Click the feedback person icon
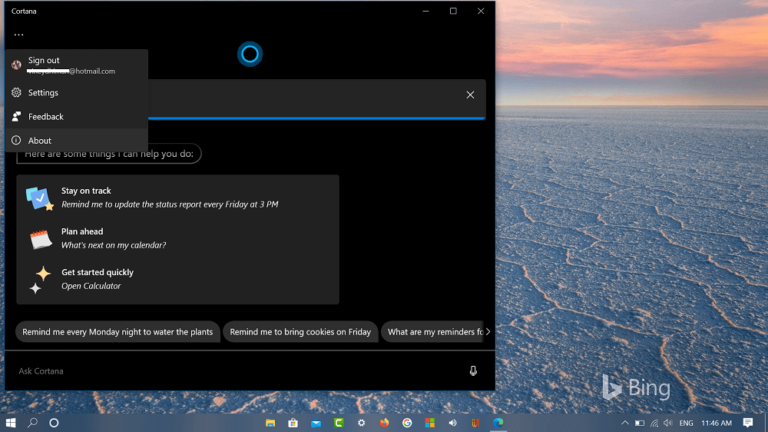This screenshot has width=768, height=432. [17, 117]
